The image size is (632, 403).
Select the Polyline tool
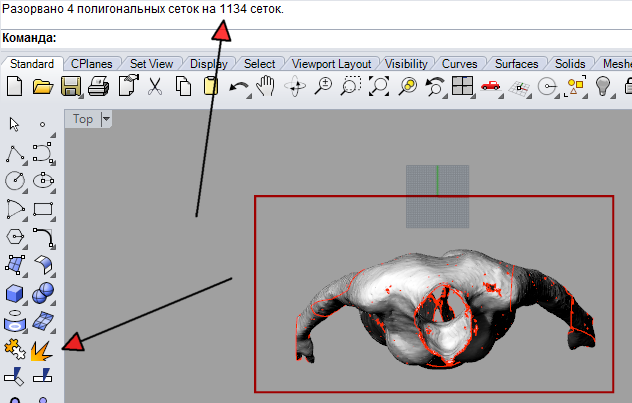click(x=15, y=154)
